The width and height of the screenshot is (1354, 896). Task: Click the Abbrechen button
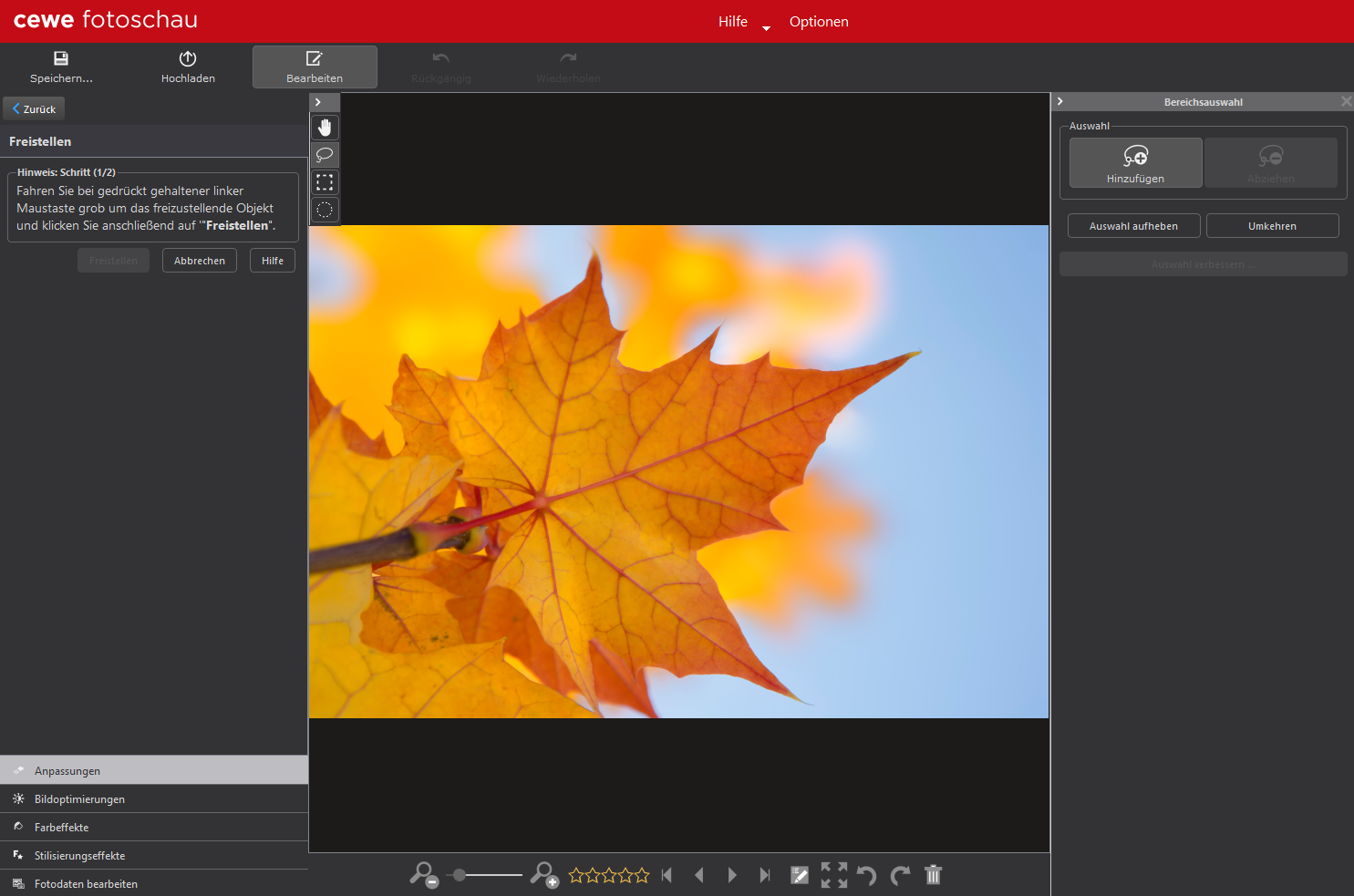tap(200, 261)
